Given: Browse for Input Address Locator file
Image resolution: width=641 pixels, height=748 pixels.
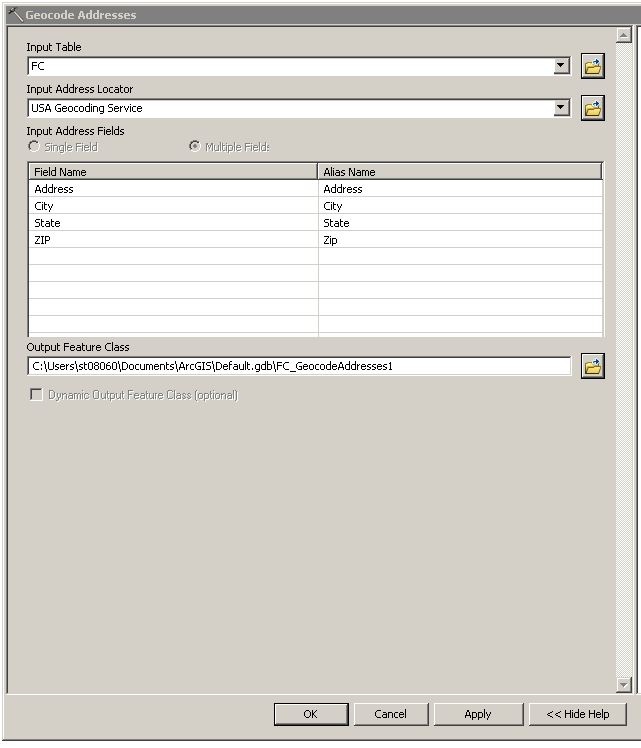Looking at the screenshot, I should [592, 108].
